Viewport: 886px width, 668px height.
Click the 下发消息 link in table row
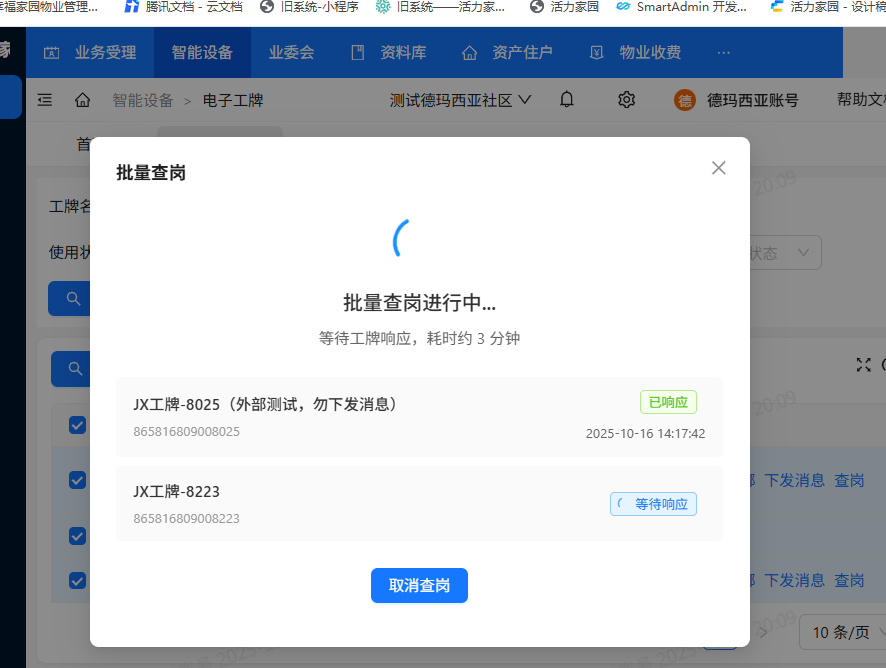[794, 480]
